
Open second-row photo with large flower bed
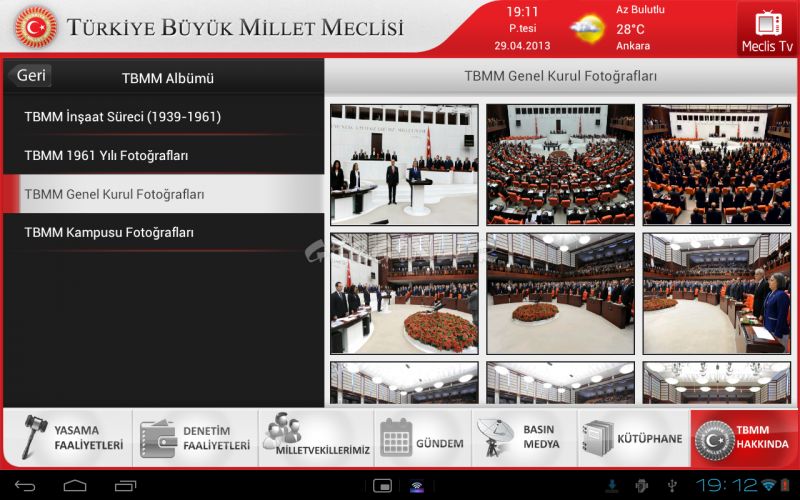(404, 294)
